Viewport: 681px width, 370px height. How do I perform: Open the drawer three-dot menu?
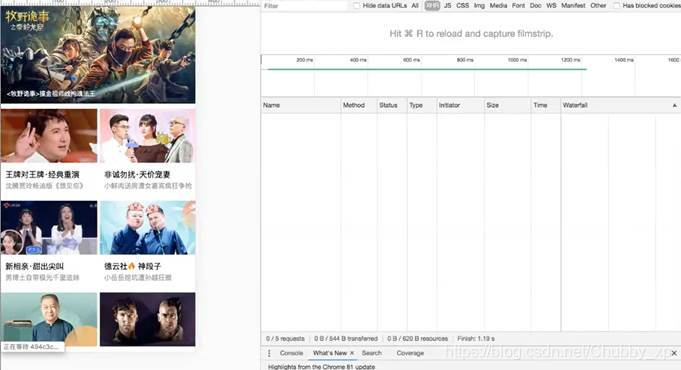[x=269, y=353]
